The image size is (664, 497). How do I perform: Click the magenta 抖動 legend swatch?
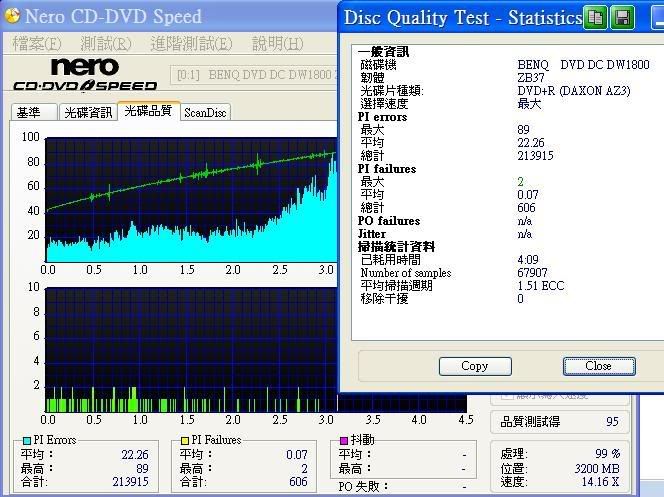(x=344, y=441)
